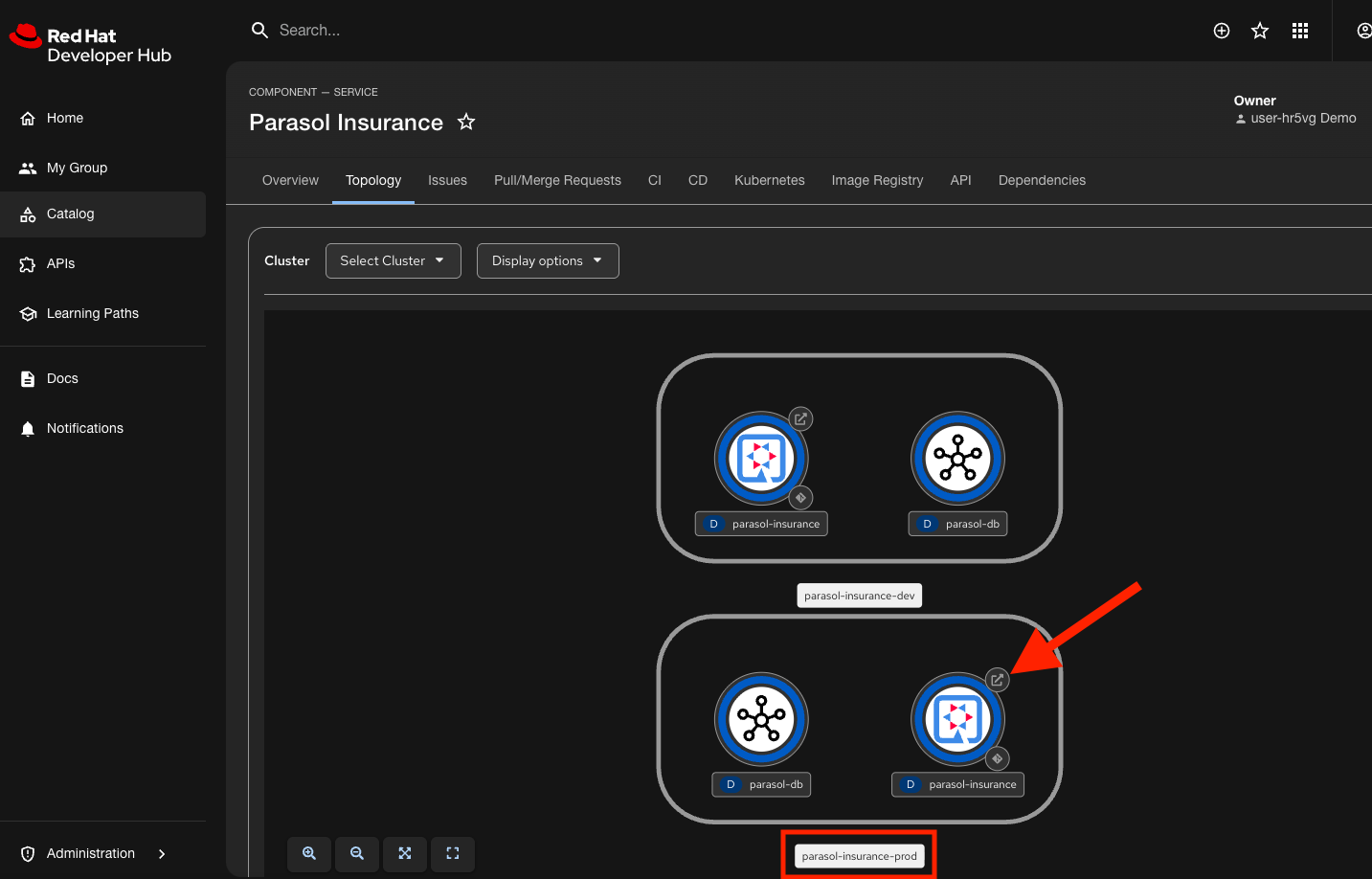Open My Group in sidebar

102,168
